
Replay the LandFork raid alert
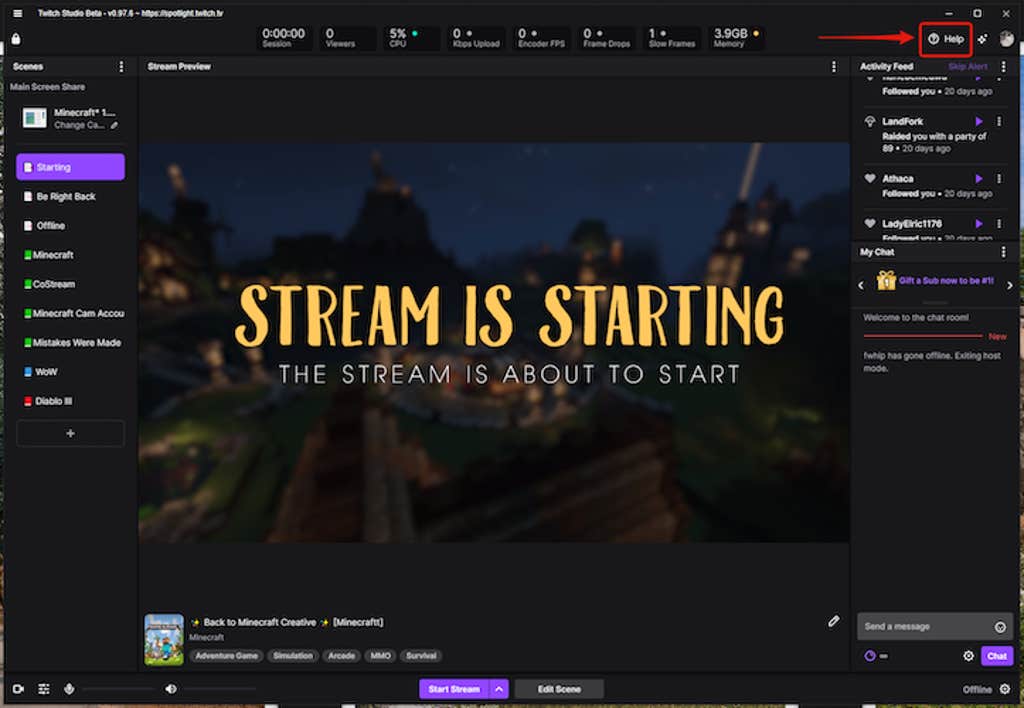tap(979, 122)
